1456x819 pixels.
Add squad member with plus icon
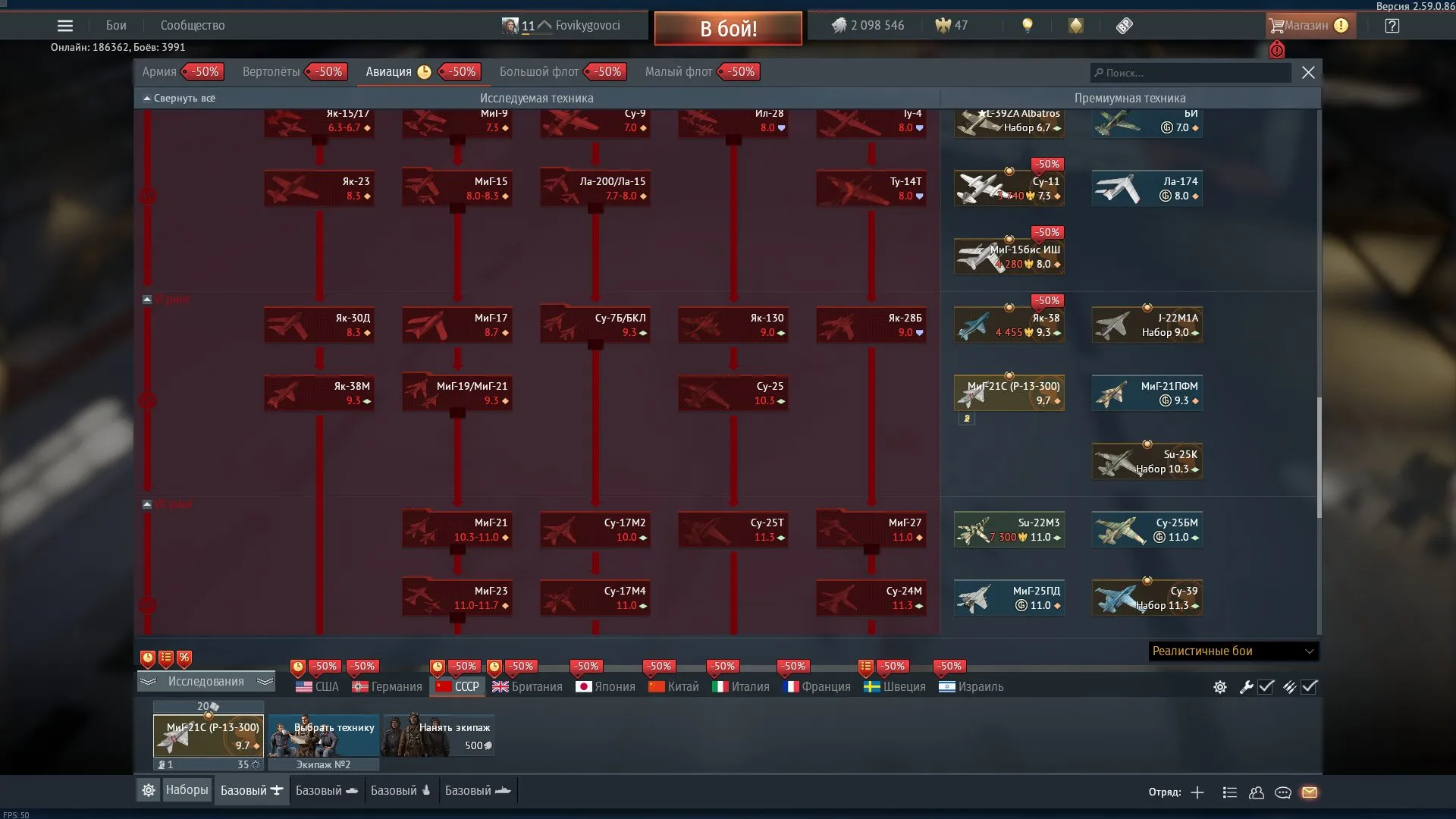click(1197, 792)
